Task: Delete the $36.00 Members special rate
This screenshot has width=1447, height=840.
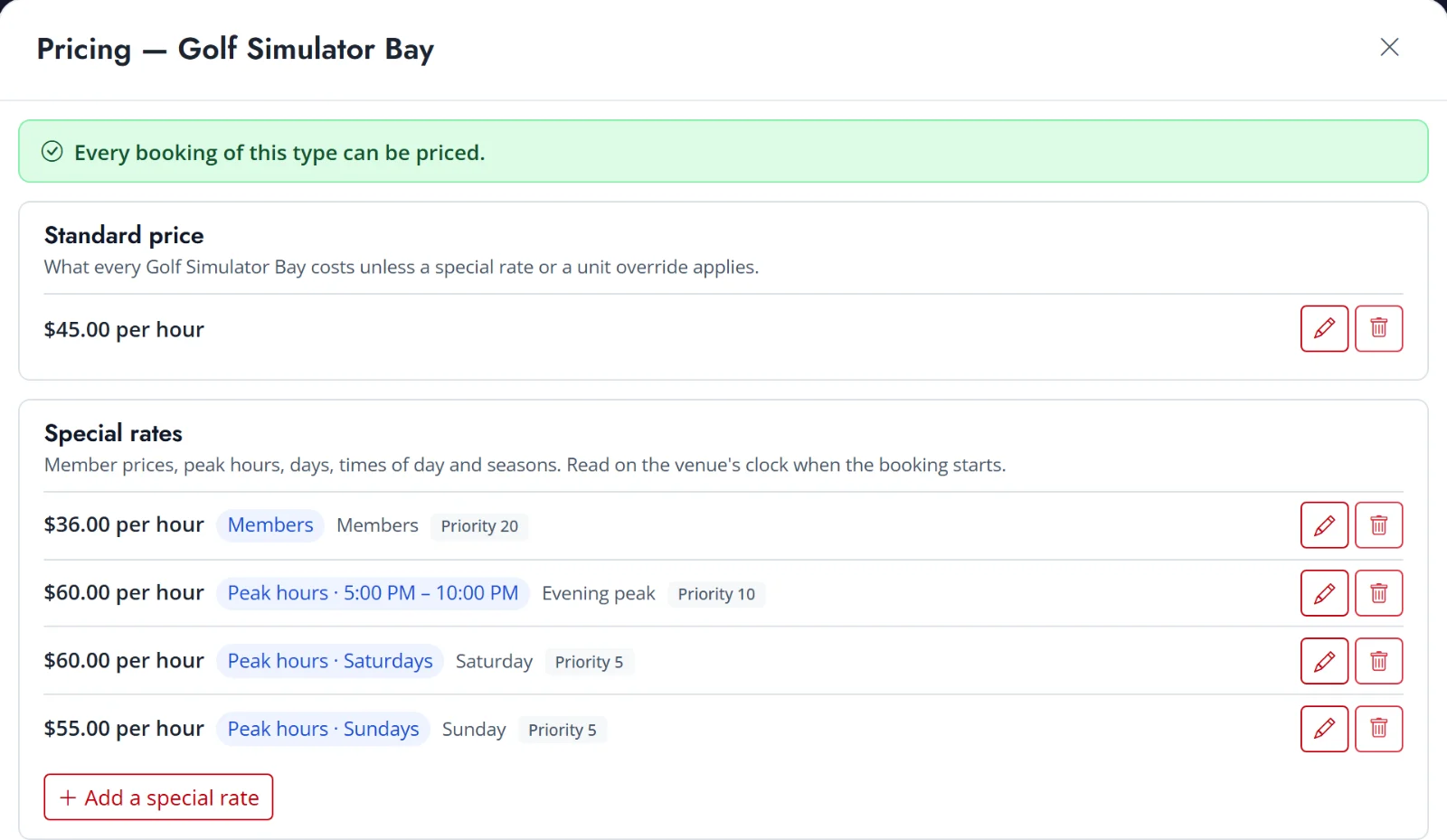Action: click(1378, 525)
